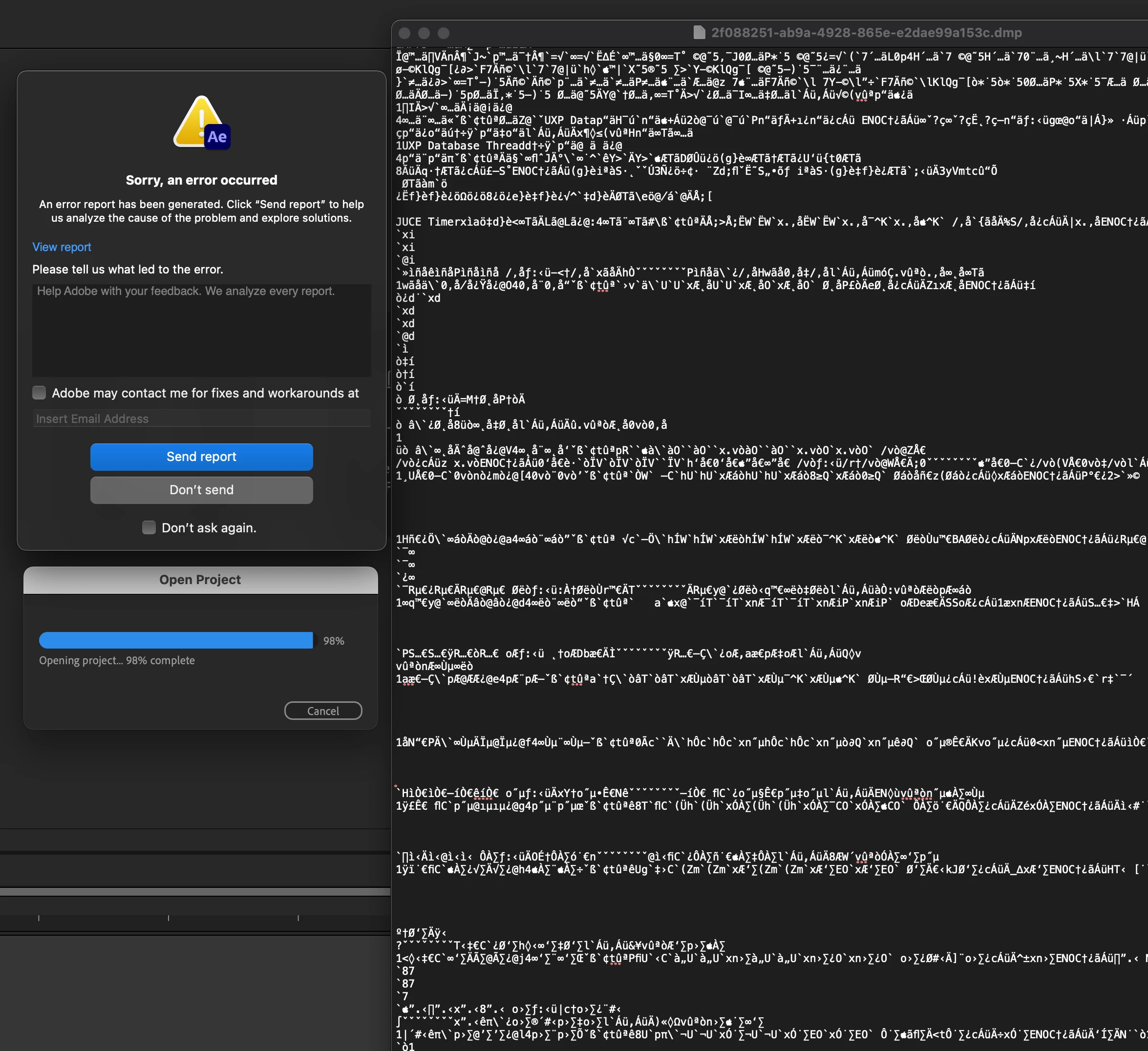The height and width of the screenshot is (1051, 1148).
Task: Click the Open Project dialog title bar
Action: [200, 580]
